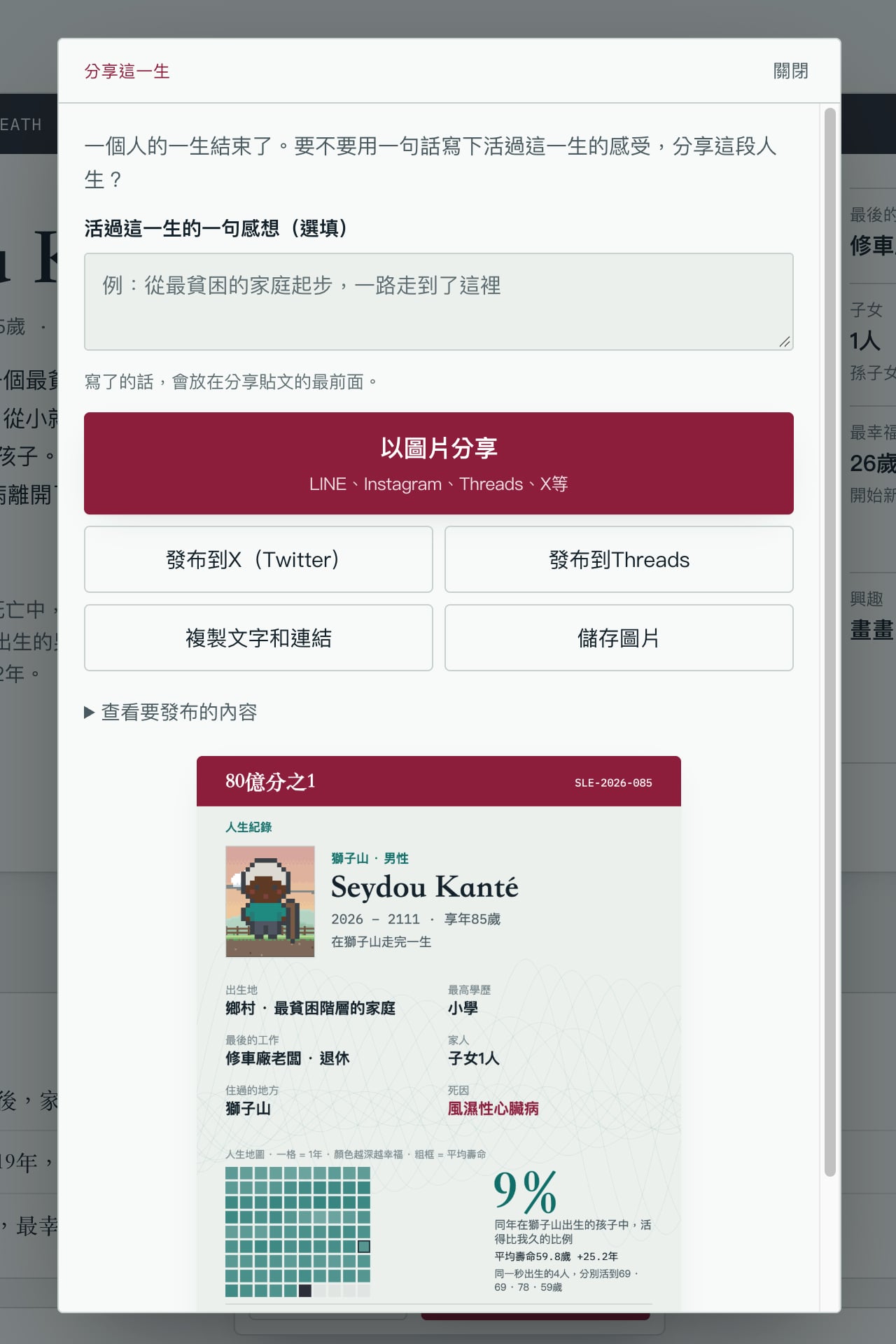Click Seydou Kanté pixel portrait thumbnail

270,901
